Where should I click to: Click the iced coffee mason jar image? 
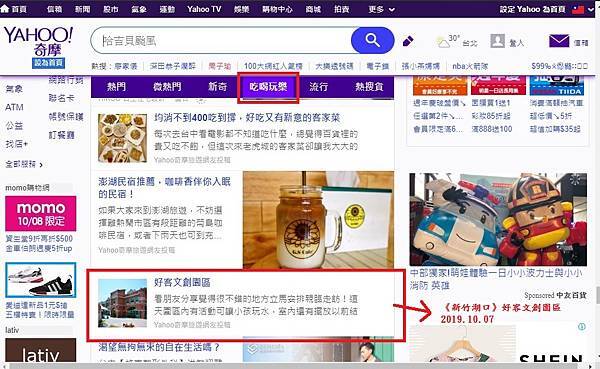click(318, 220)
